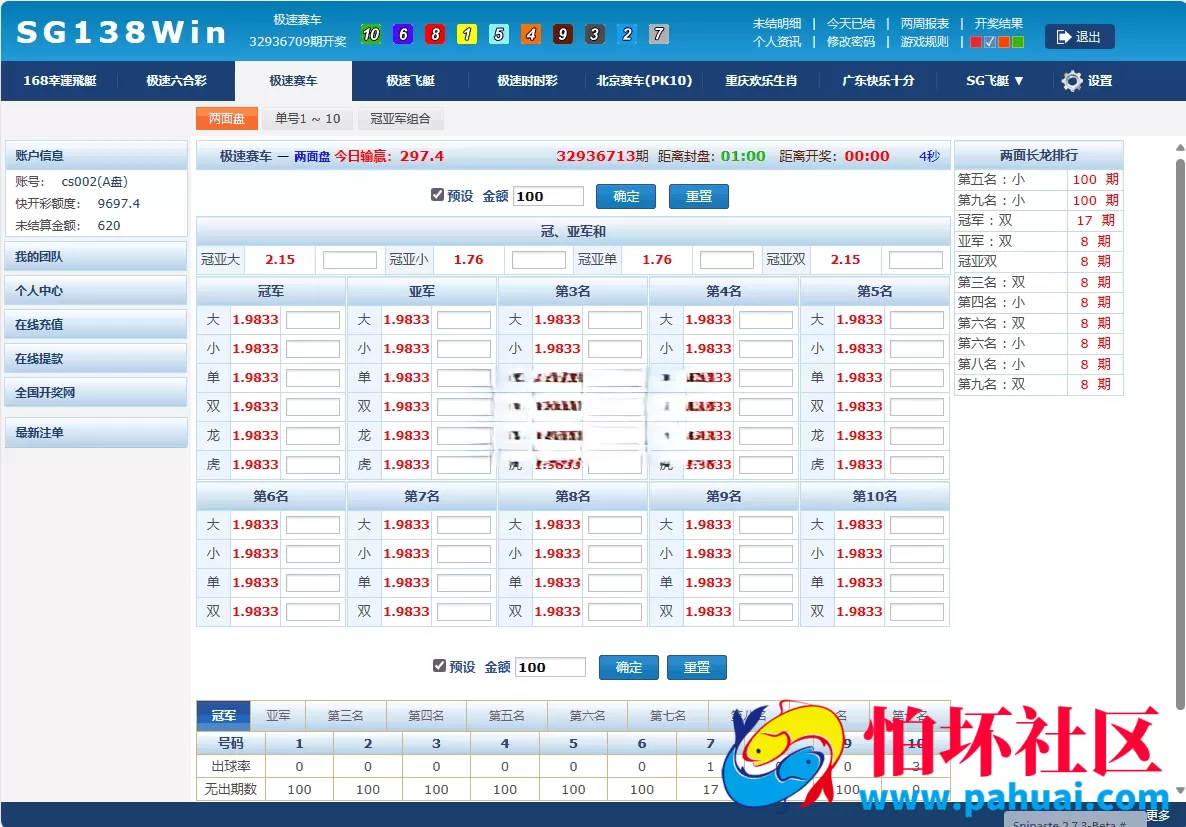This screenshot has width=1186, height=827.
Task: Select the red theme color swatch
Action: (976, 42)
